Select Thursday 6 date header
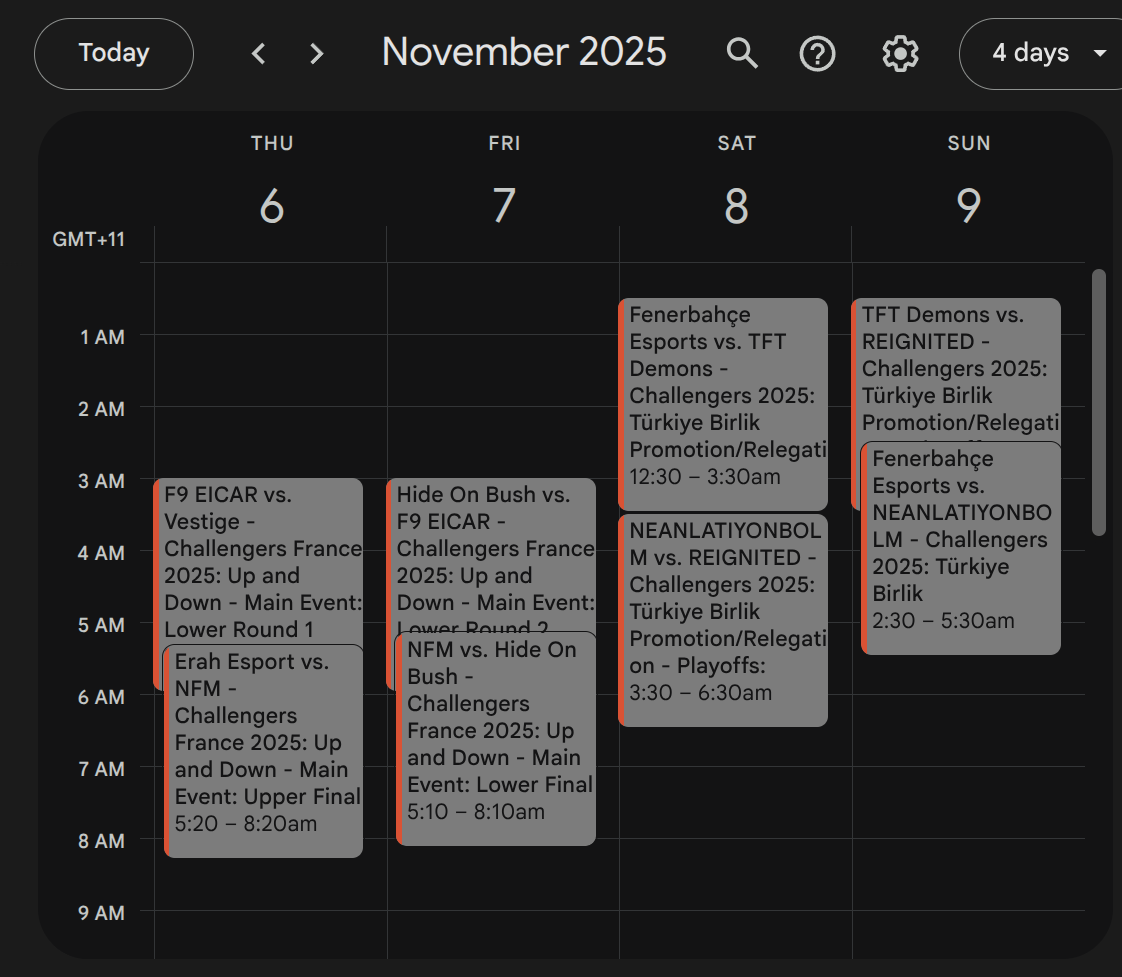 (272, 205)
